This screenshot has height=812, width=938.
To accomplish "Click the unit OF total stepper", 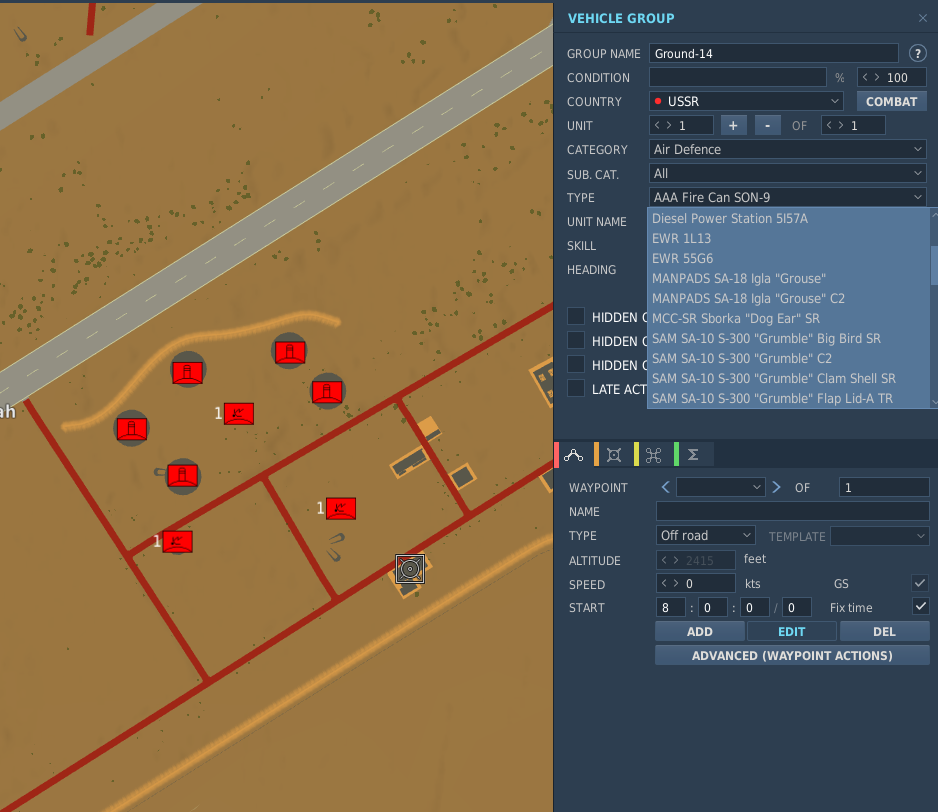I will coord(853,126).
